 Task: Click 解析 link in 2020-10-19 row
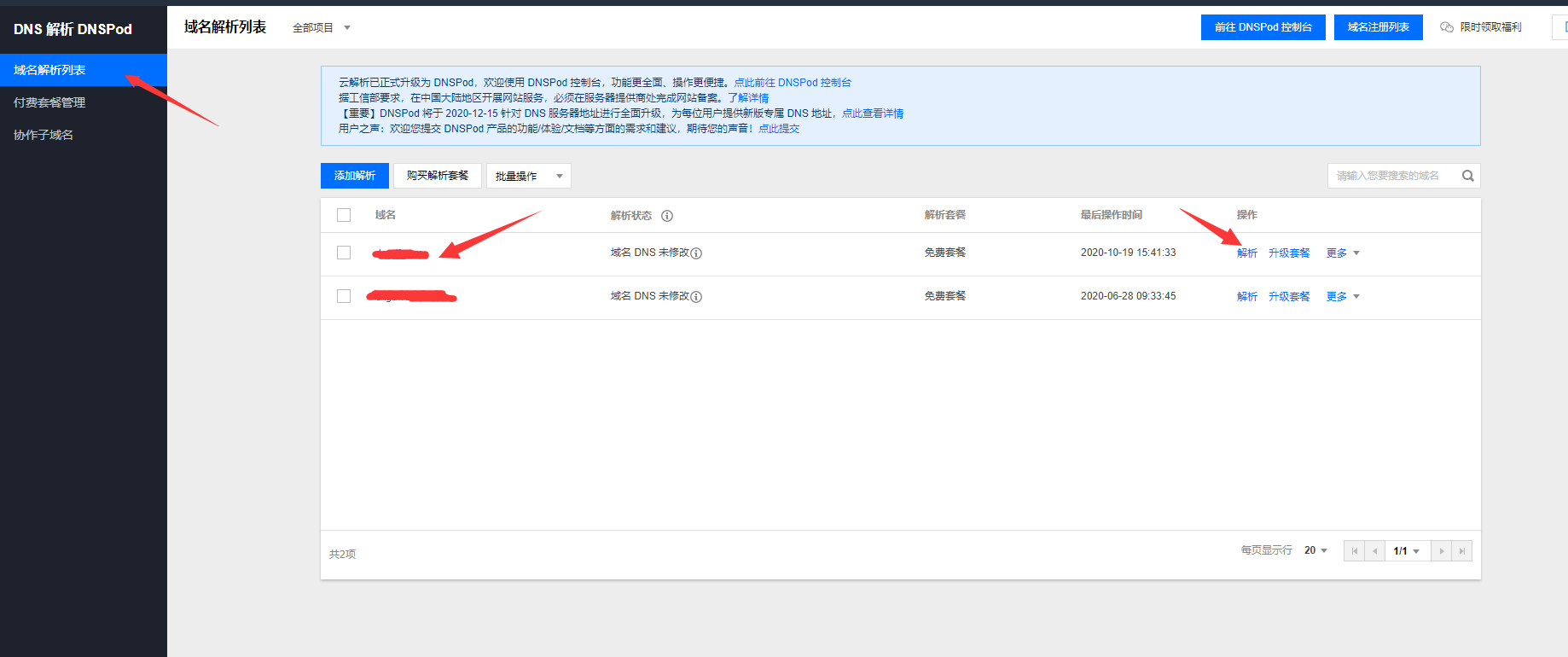point(1247,253)
